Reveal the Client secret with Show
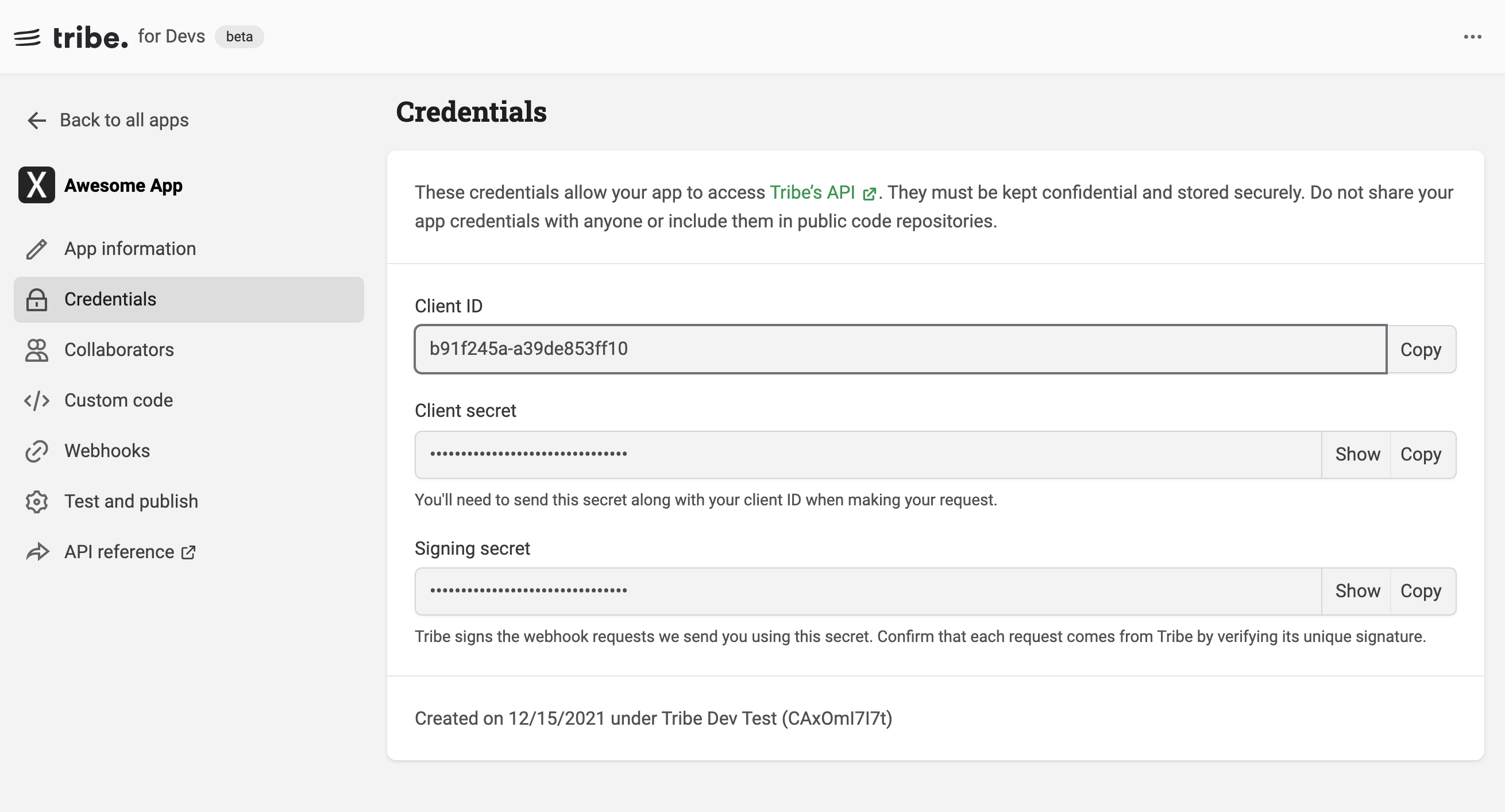The width and height of the screenshot is (1505, 812). click(1357, 454)
